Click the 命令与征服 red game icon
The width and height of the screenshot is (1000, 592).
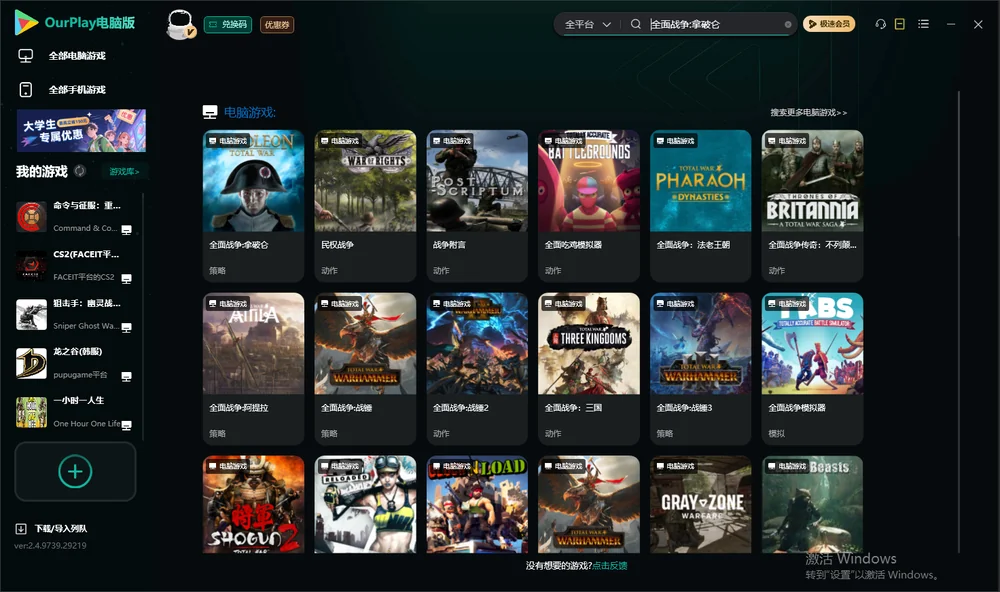(31, 217)
